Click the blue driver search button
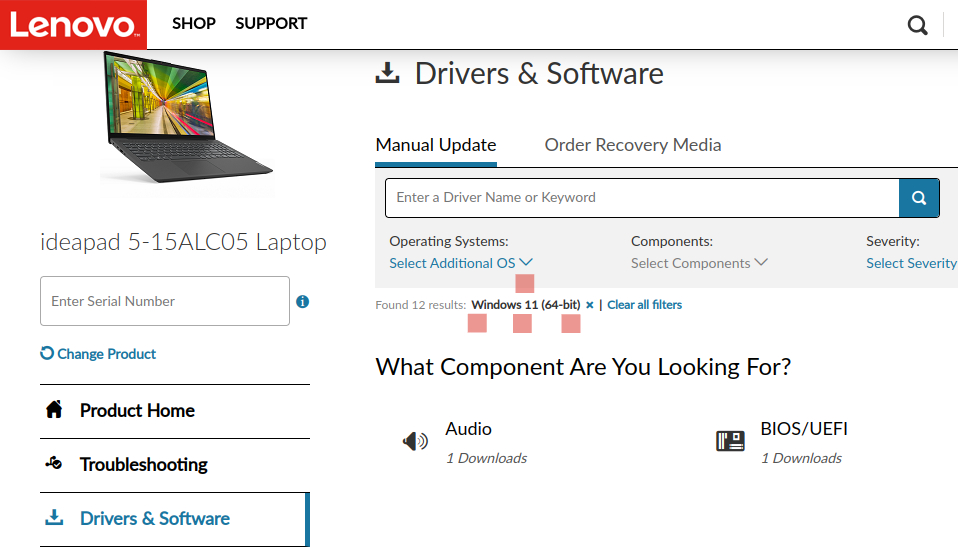 (919, 197)
